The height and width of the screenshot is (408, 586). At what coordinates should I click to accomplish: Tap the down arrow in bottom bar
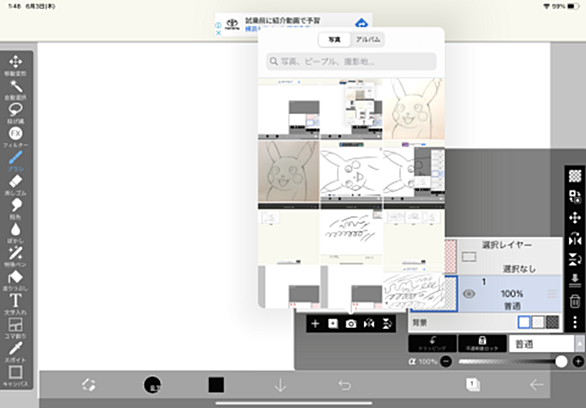pyautogui.click(x=280, y=385)
